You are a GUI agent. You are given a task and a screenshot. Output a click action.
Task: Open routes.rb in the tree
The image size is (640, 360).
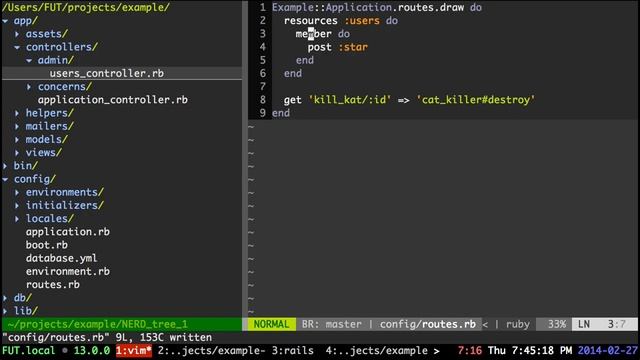(53, 284)
